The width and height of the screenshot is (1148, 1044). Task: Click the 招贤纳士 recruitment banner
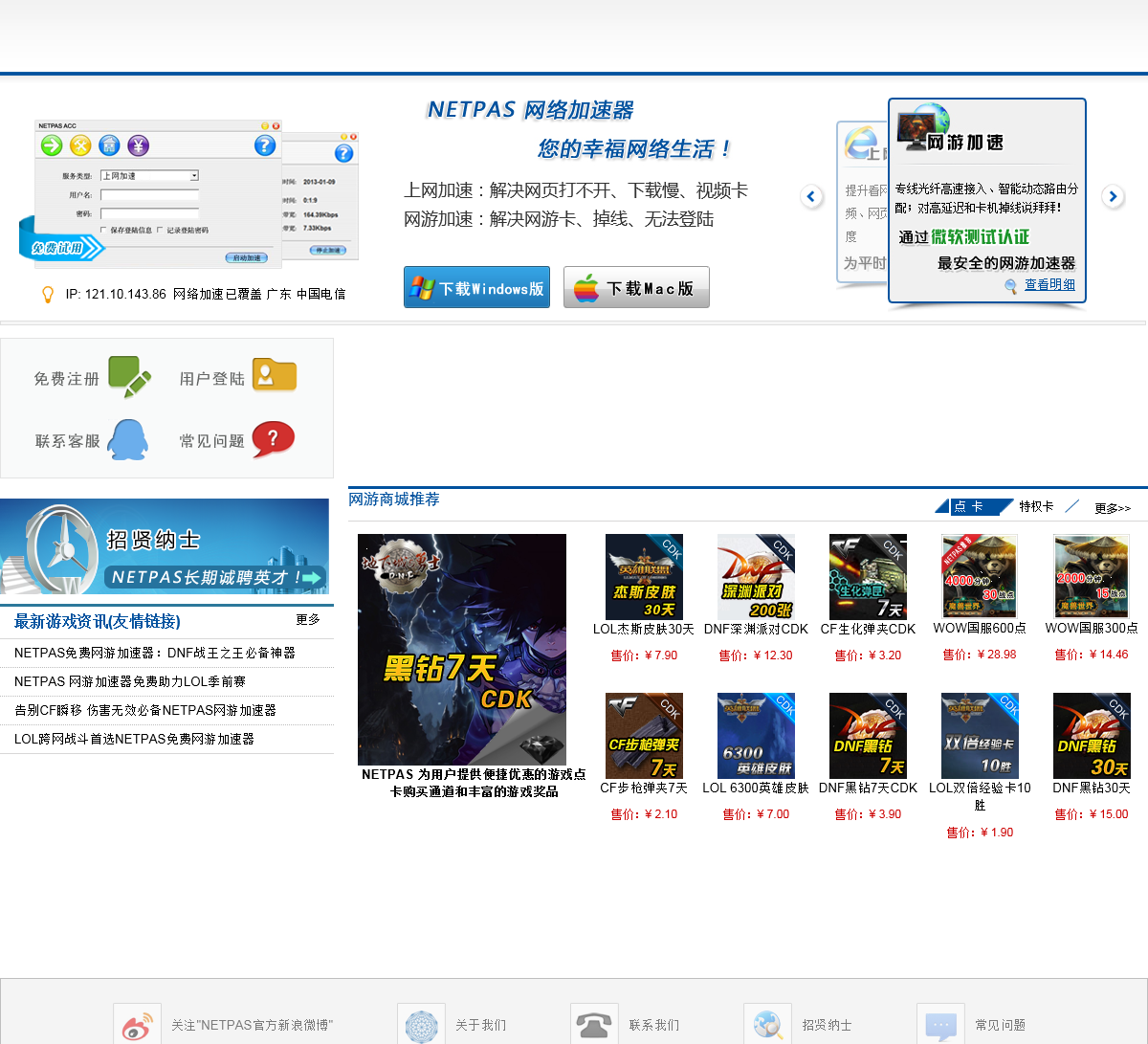(x=165, y=546)
